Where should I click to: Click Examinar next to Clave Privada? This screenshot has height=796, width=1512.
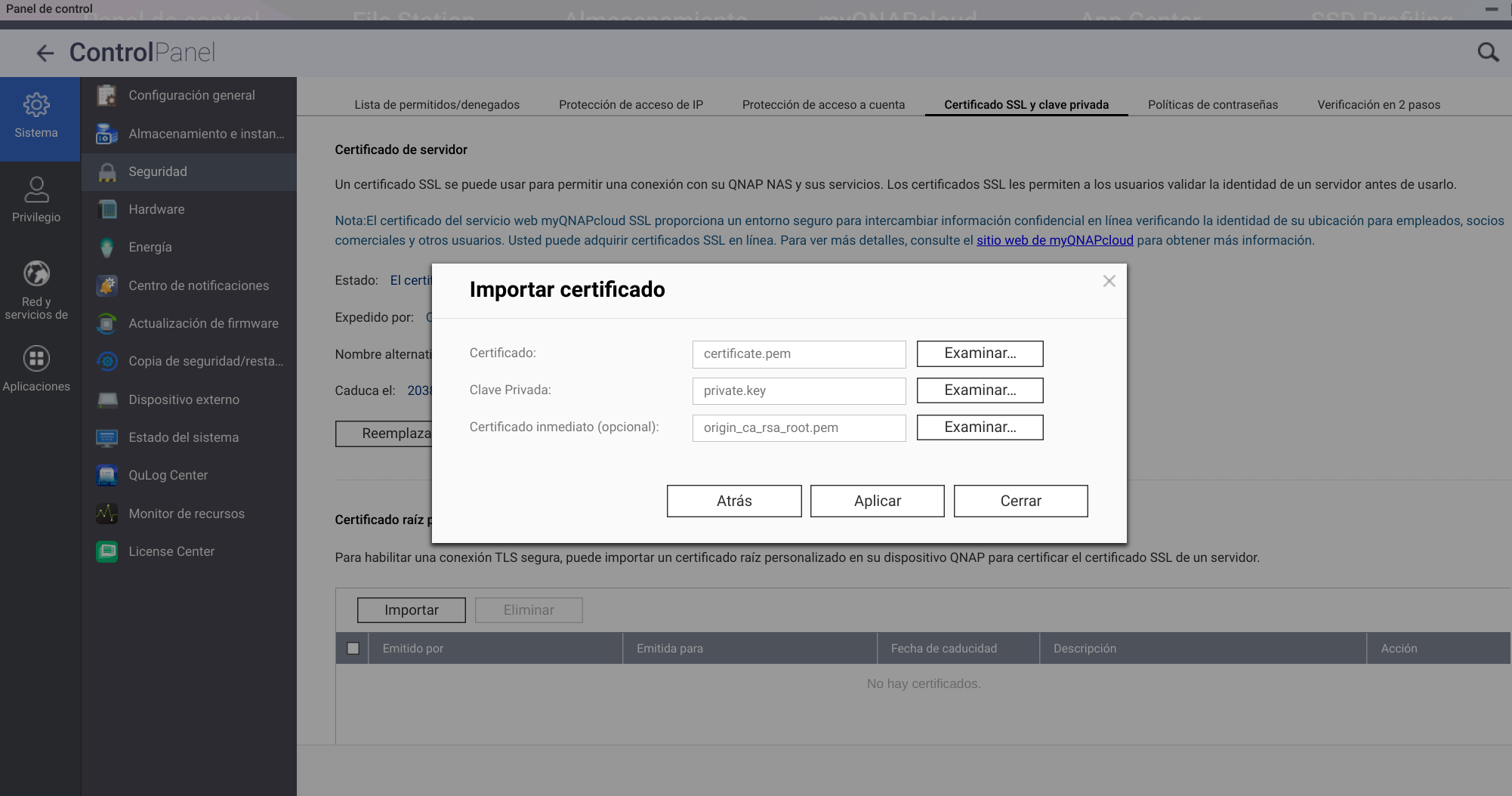click(980, 390)
